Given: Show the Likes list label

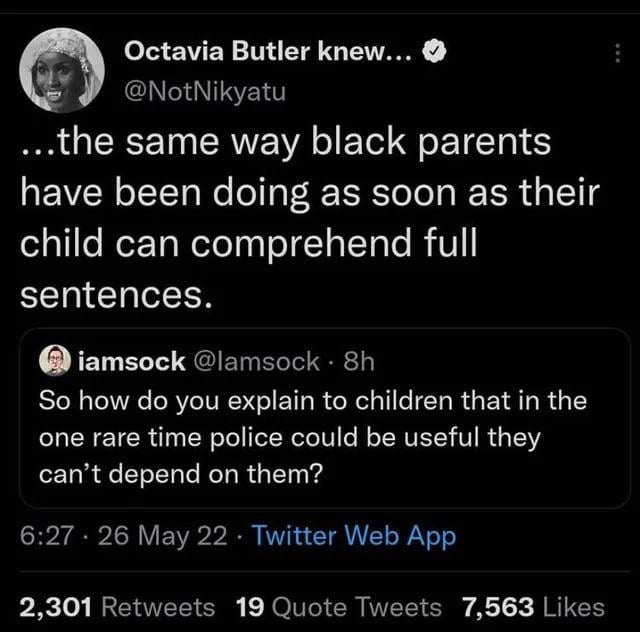Looking at the screenshot, I should [x=573, y=606].
